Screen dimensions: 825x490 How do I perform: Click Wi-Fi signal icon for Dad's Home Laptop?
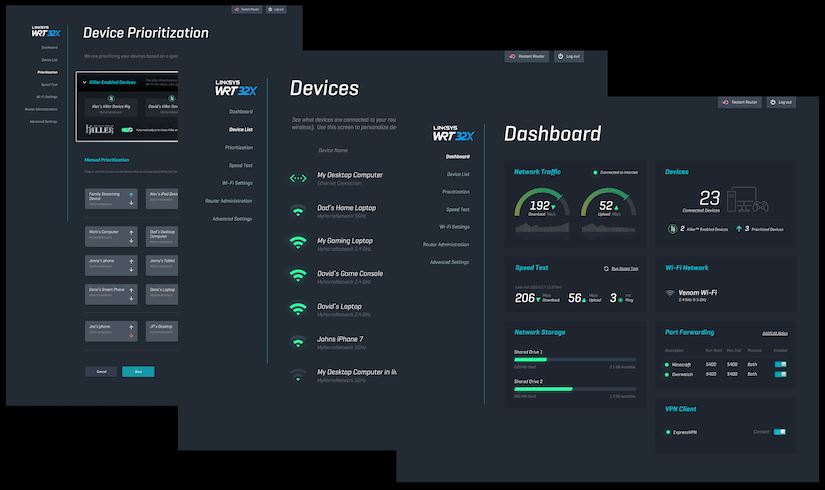pos(298,211)
